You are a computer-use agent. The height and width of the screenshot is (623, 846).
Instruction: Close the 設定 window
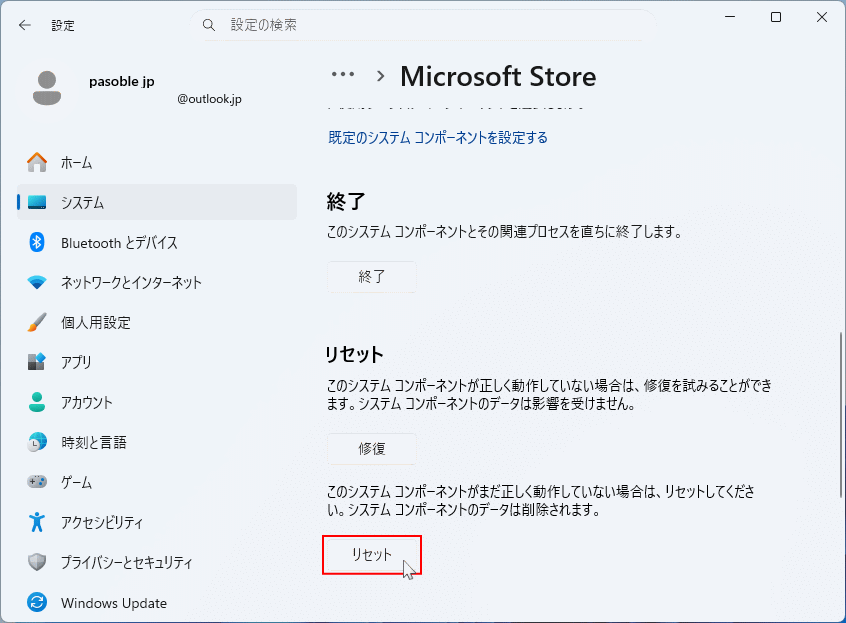tap(822, 17)
